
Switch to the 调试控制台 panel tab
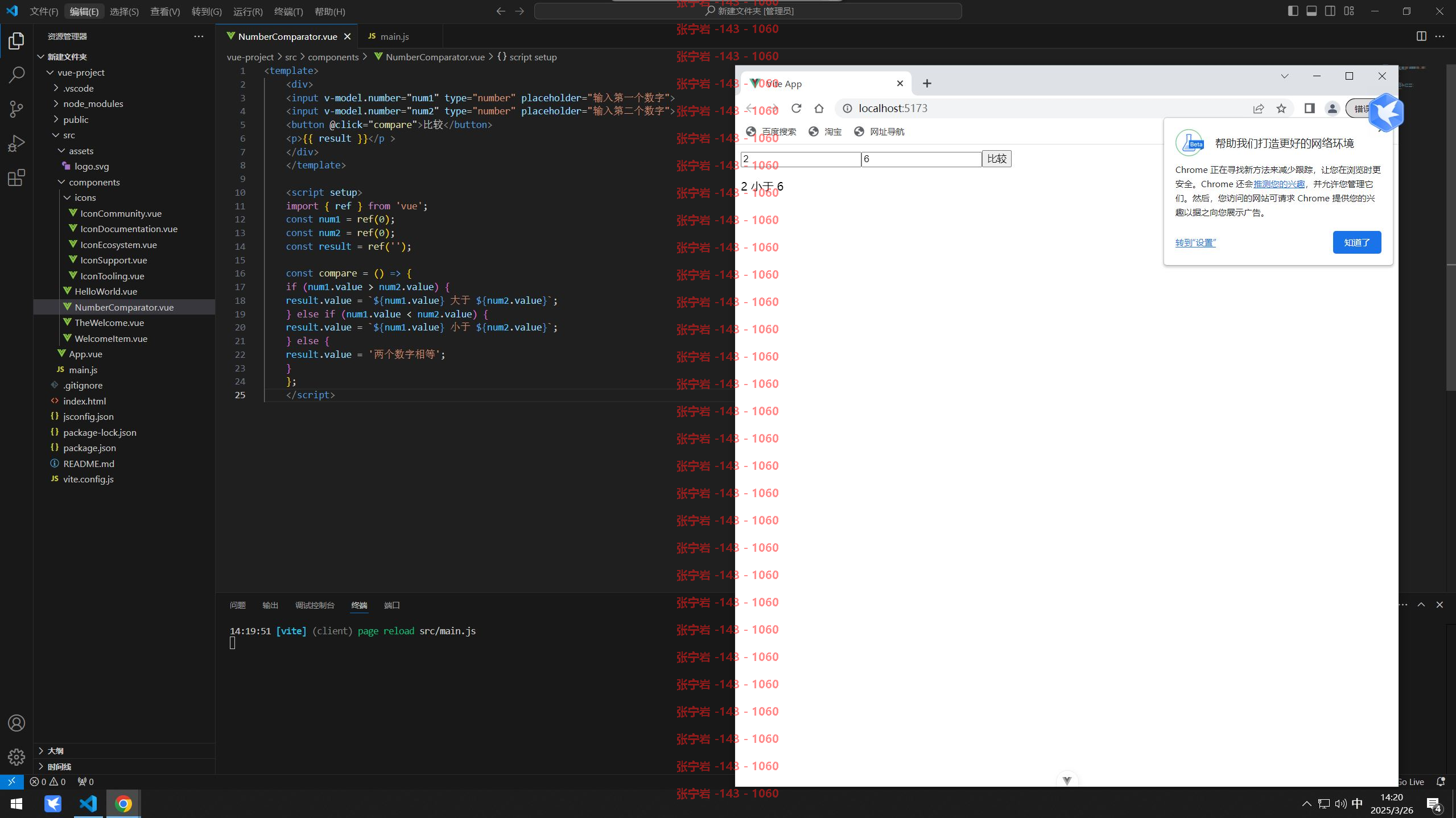tap(315, 605)
